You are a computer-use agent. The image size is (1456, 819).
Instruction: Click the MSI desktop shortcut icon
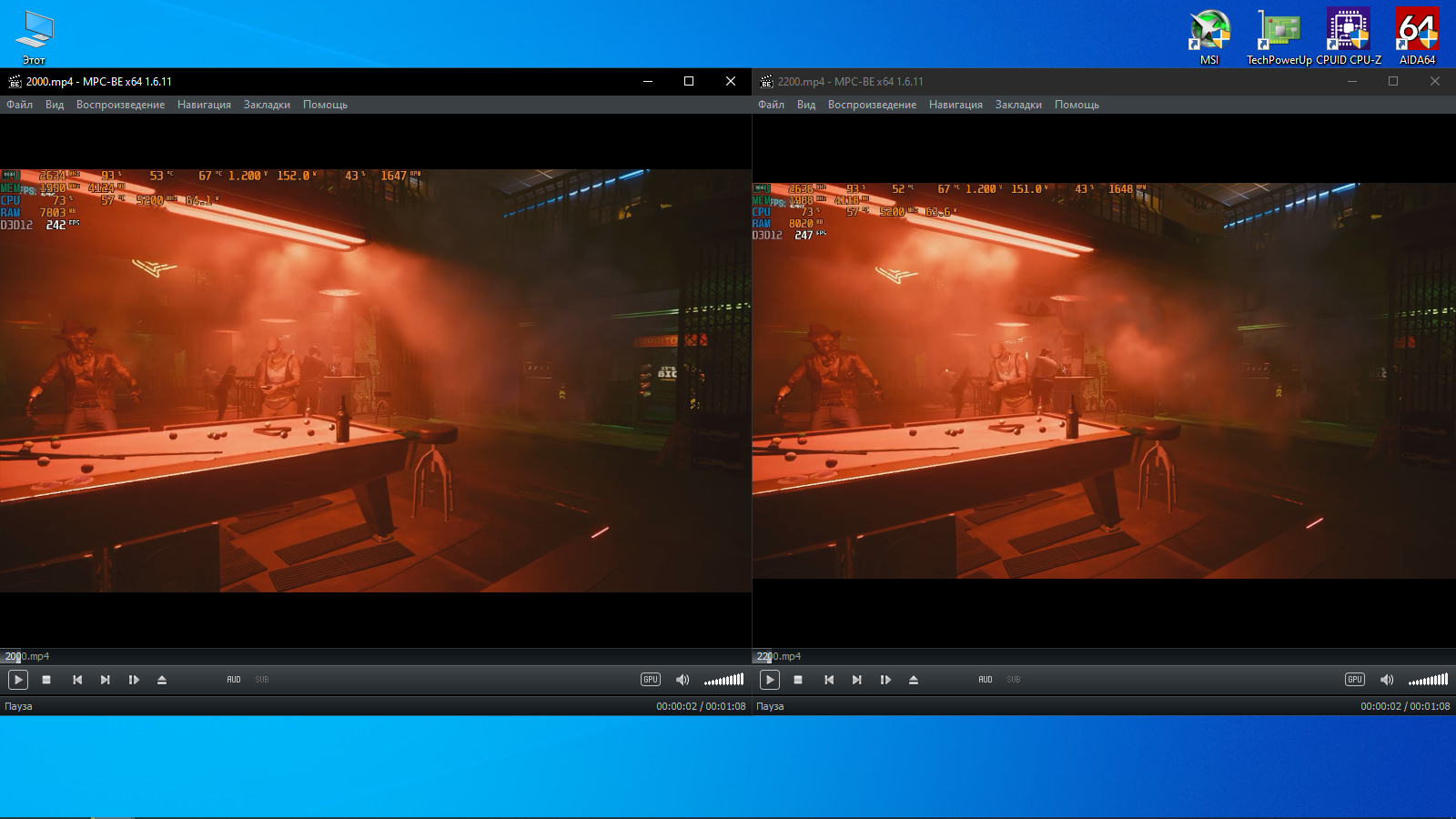pyautogui.click(x=1209, y=36)
